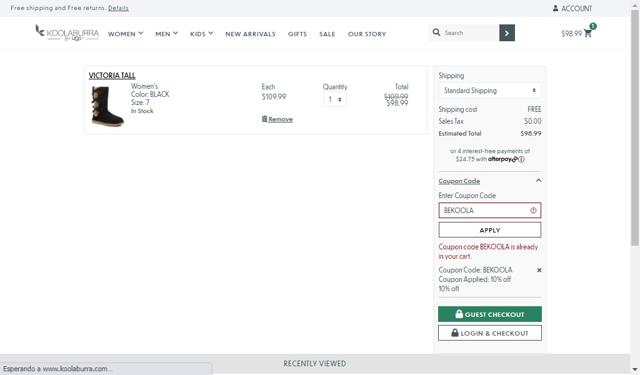Viewport: 640px width, 375px height.
Task: Click the $109.99 each price
Action: click(274, 97)
